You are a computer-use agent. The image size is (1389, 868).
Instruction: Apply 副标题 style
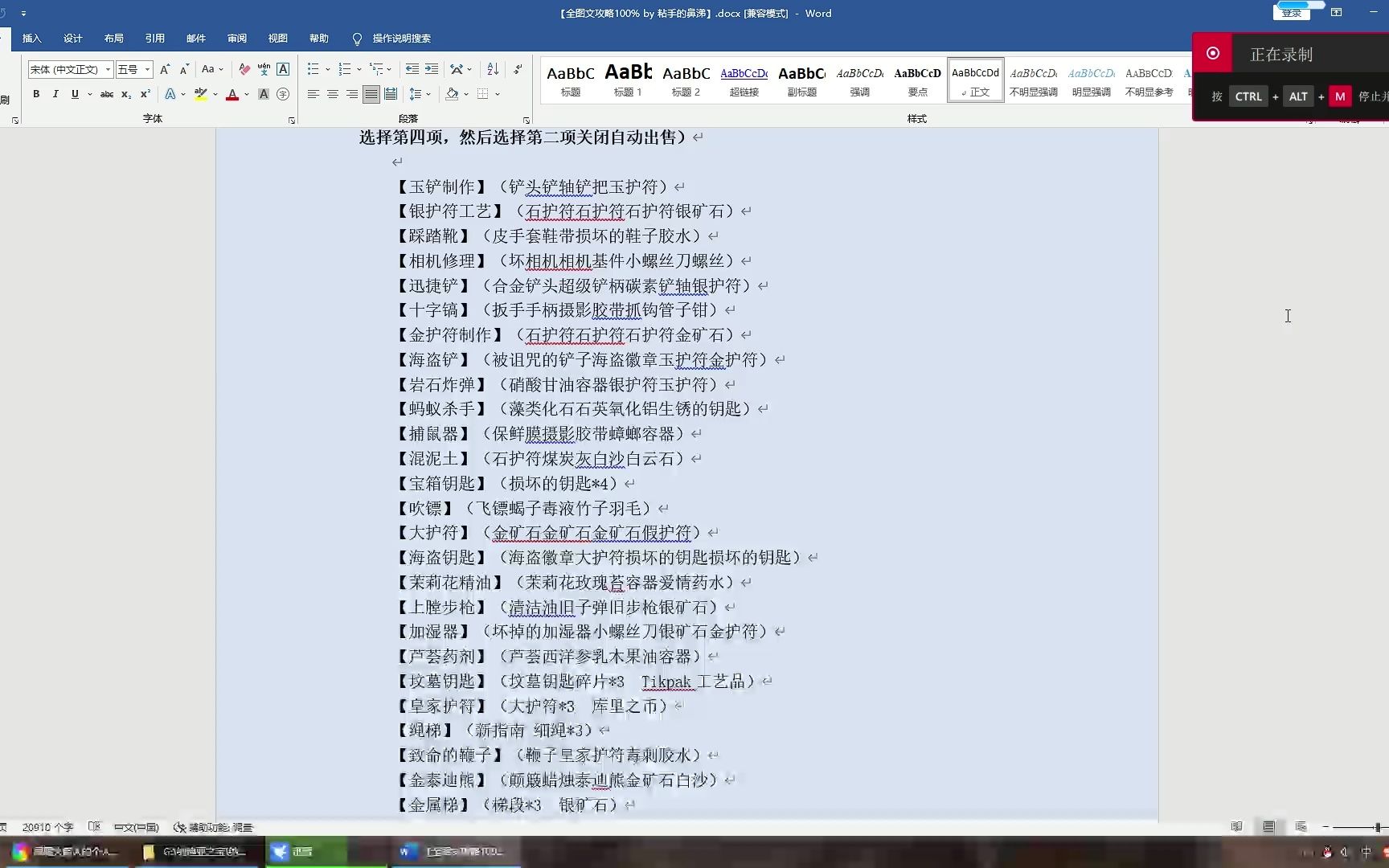[801, 80]
